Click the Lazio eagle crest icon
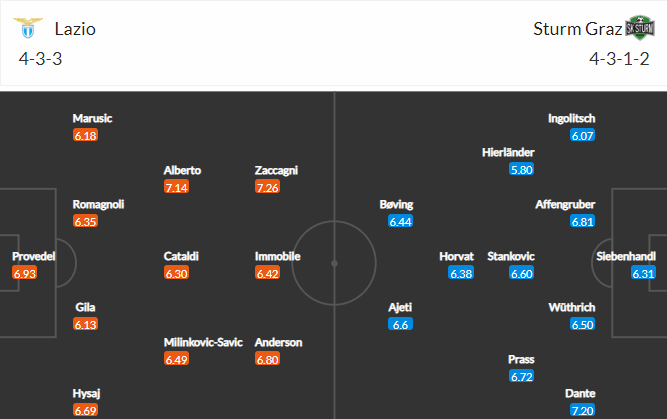667x419 pixels. coord(28,28)
